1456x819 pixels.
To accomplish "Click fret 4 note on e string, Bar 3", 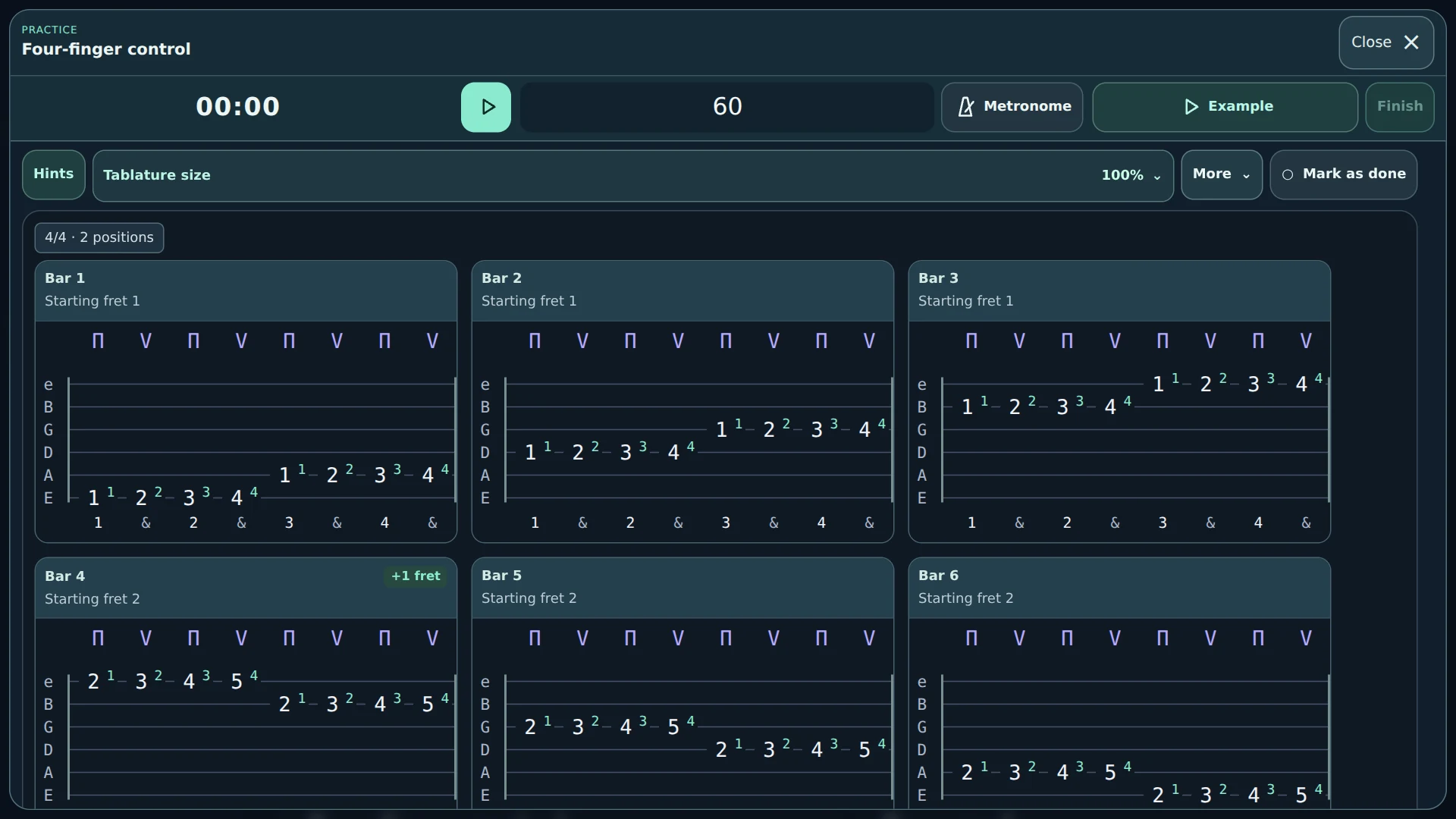I will coord(1301,384).
